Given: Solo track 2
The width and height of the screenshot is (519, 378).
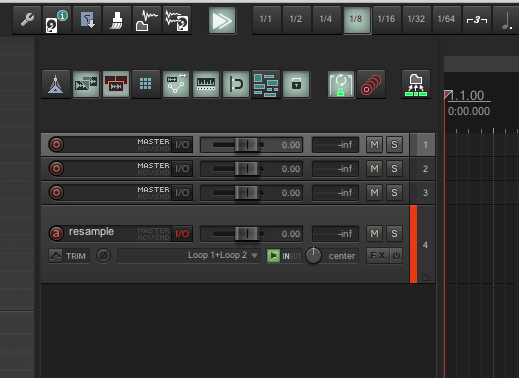Looking at the screenshot, I should (x=394, y=169).
